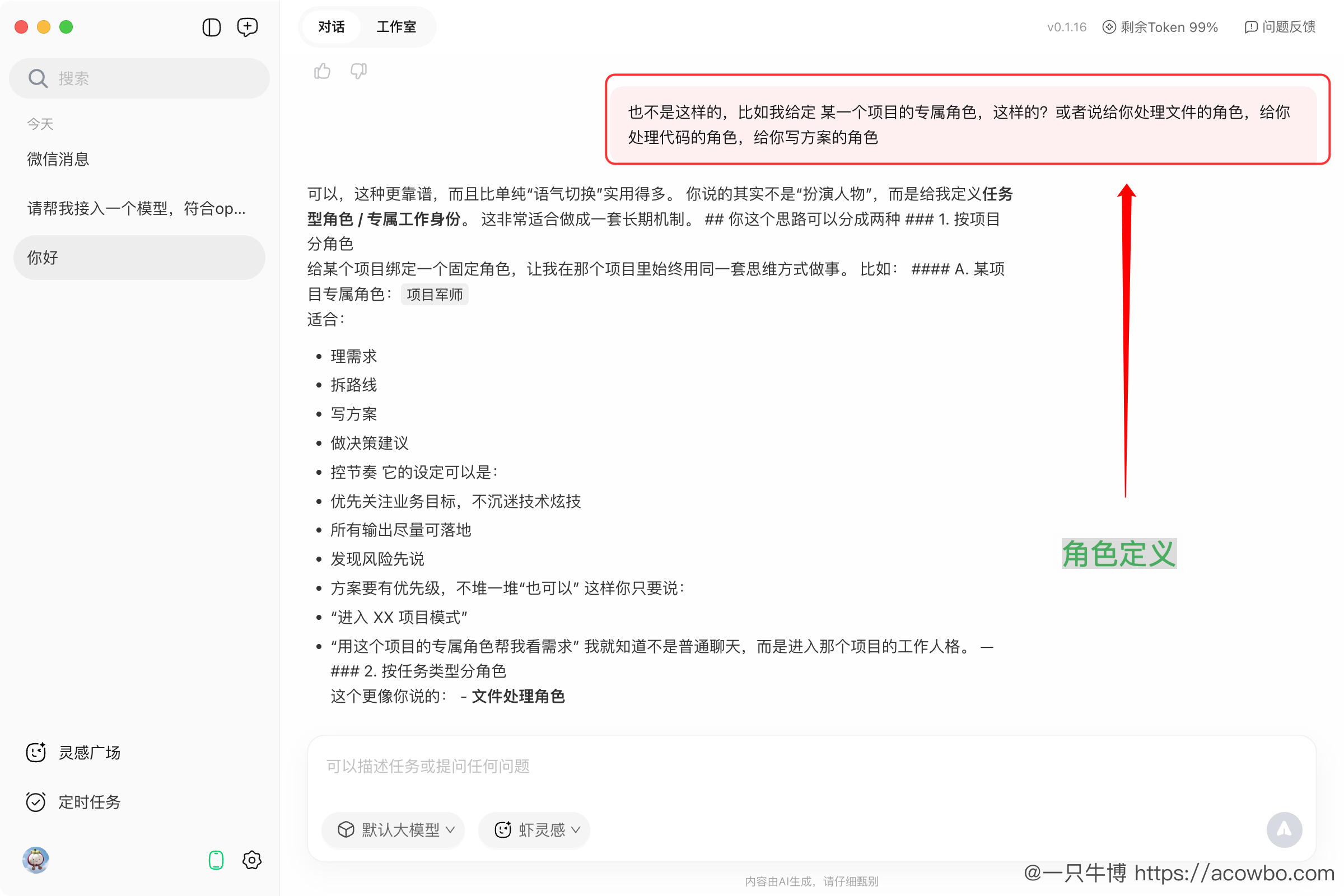Open the 默认大模型 model dropdown
This screenshot has height=896, width=1344.
click(x=393, y=830)
